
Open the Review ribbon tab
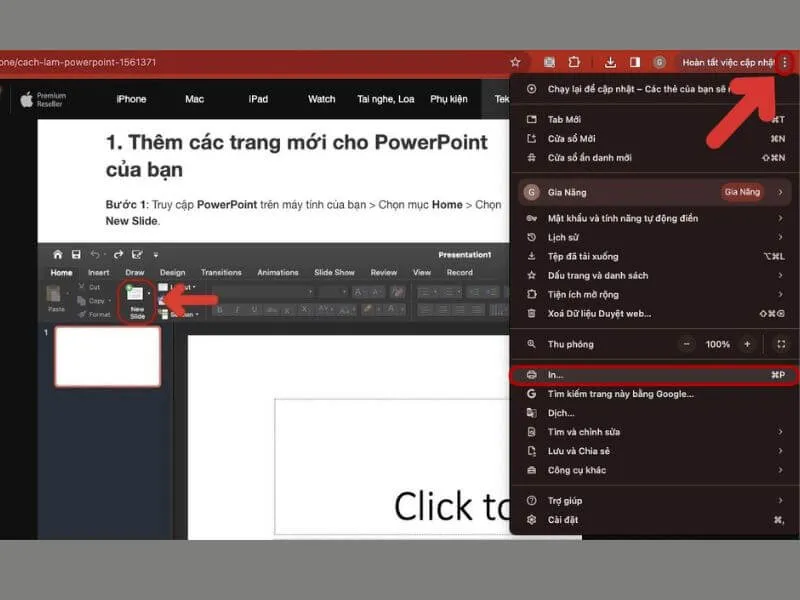[384, 273]
